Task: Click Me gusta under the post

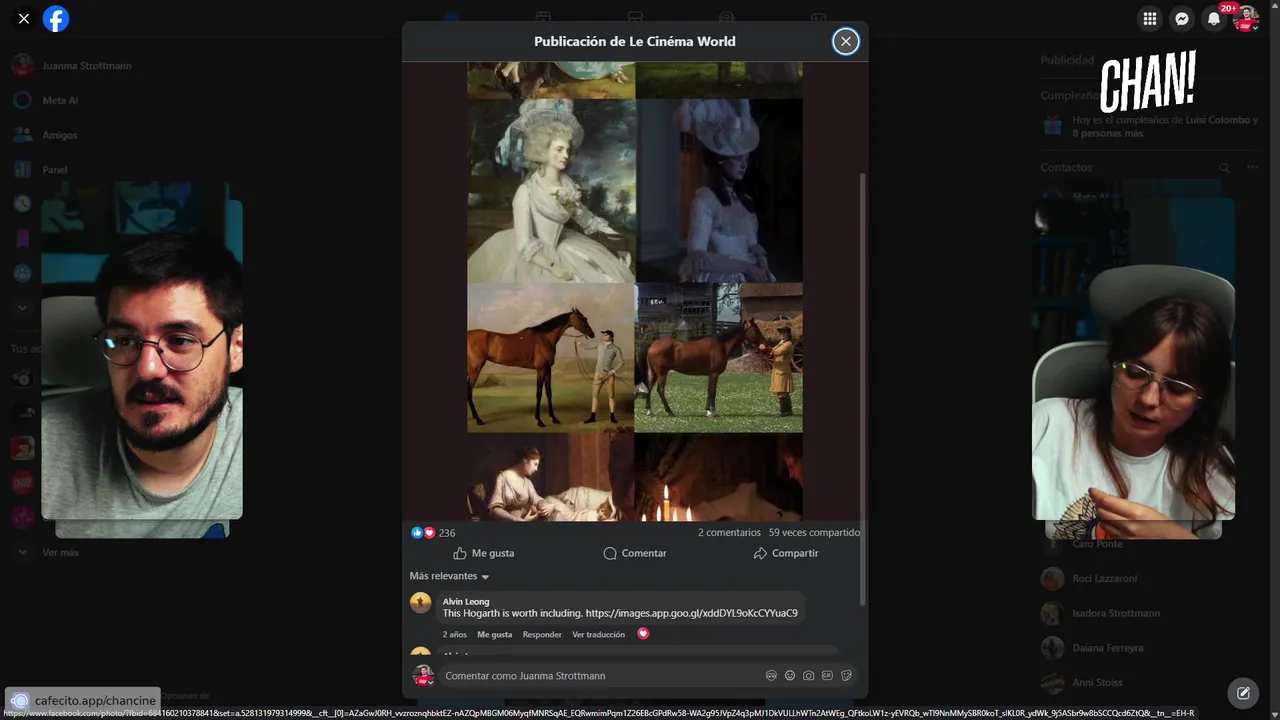Action: (484, 553)
